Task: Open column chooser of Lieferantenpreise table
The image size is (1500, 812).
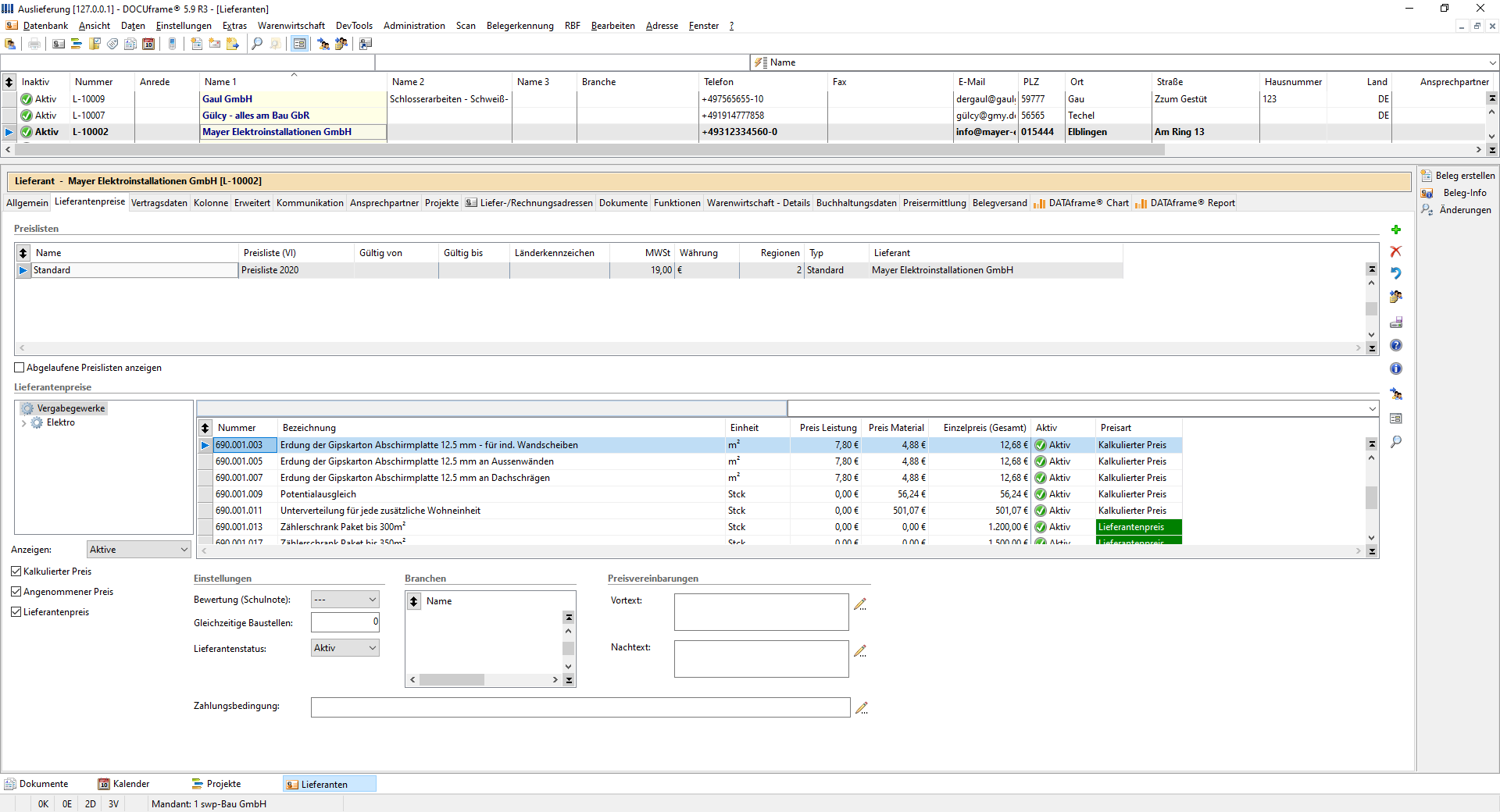Action: (205, 428)
